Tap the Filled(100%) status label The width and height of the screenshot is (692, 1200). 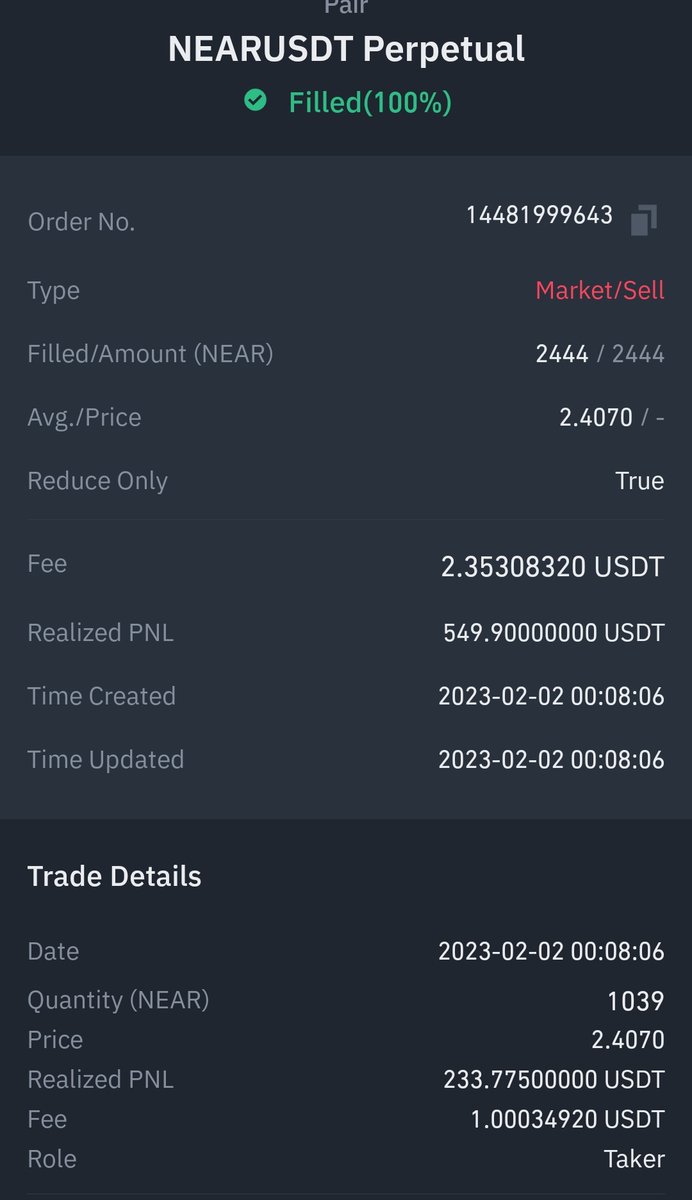(x=370, y=102)
